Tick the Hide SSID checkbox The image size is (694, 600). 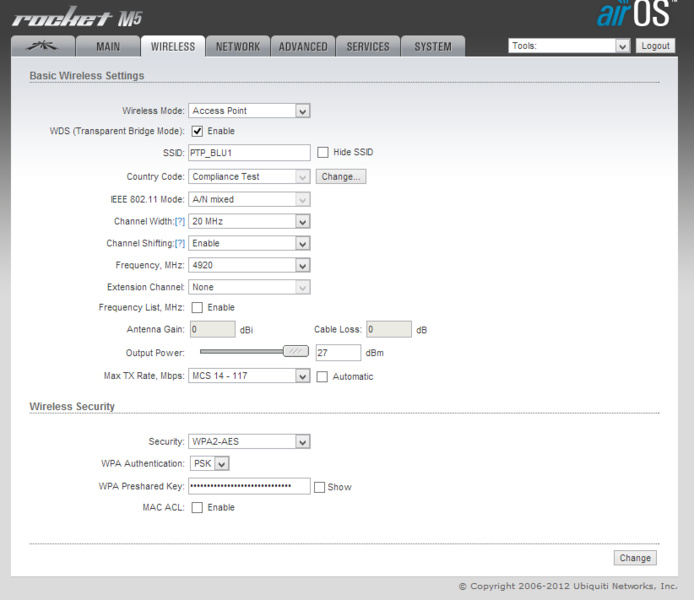click(323, 152)
